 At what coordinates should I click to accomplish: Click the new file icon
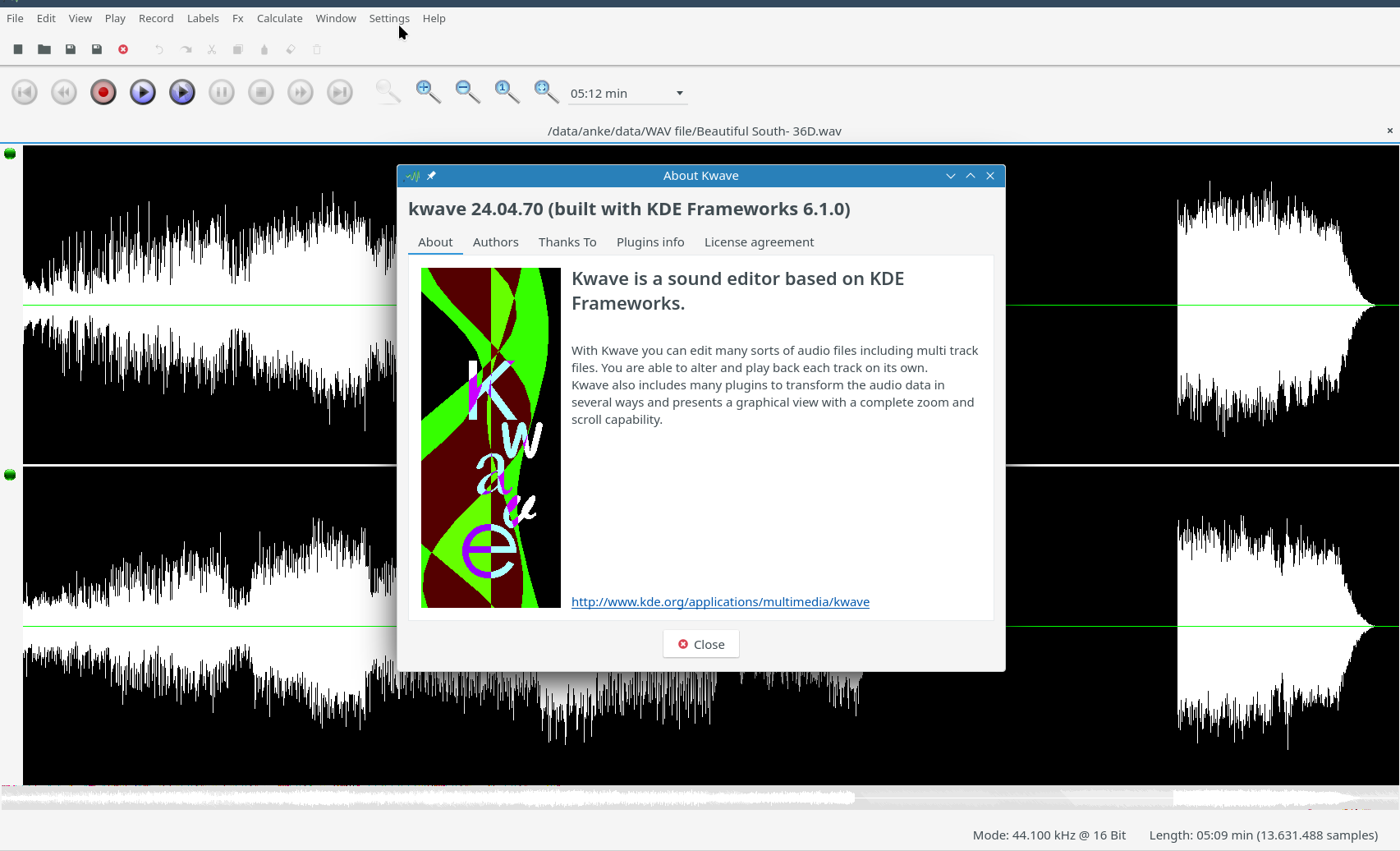click(x=18, y=49)
